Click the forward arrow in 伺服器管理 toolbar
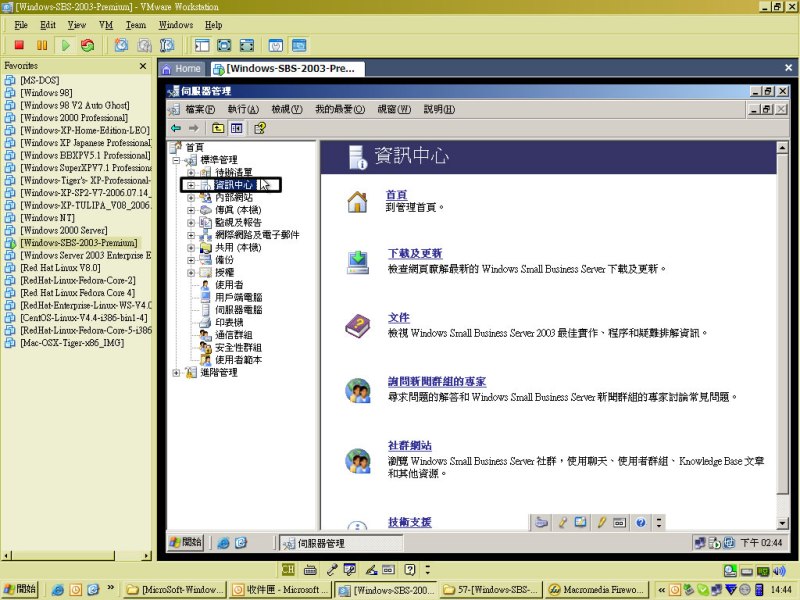This screenshot has height=600, width=800. pyautogui.click(x=194, y=128)
